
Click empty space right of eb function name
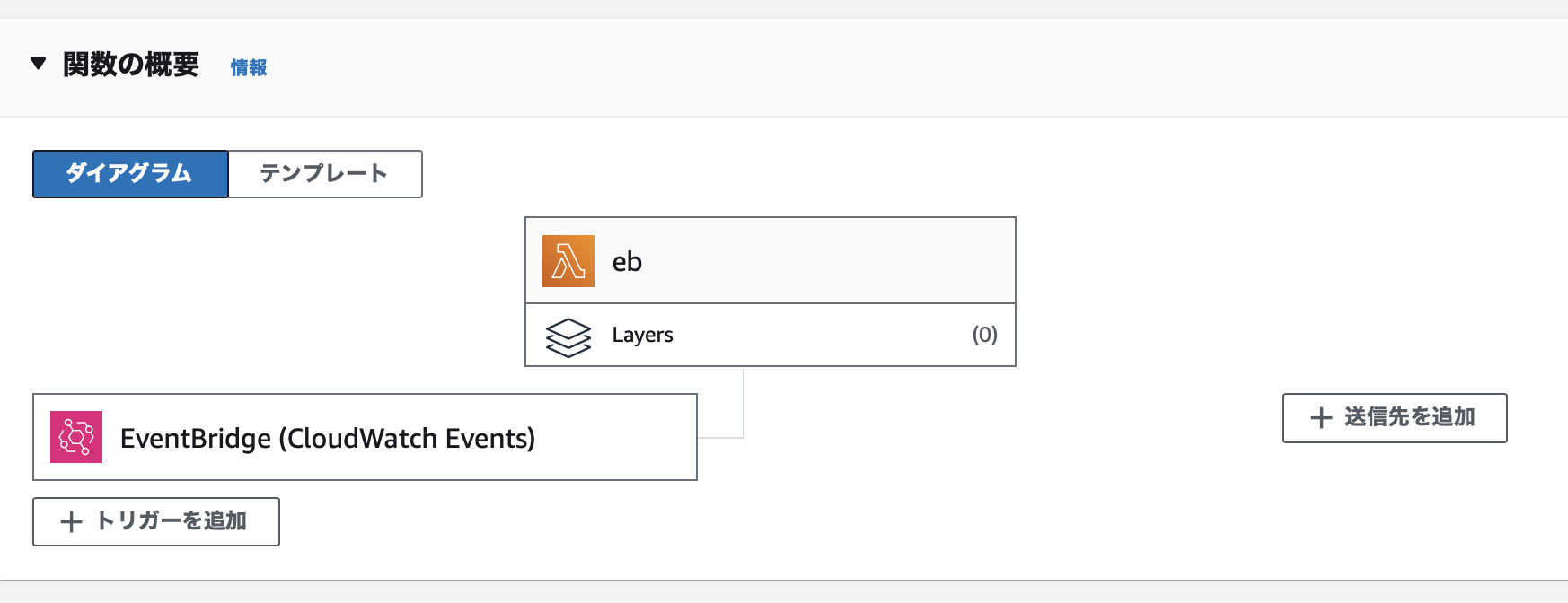[826, 261]
